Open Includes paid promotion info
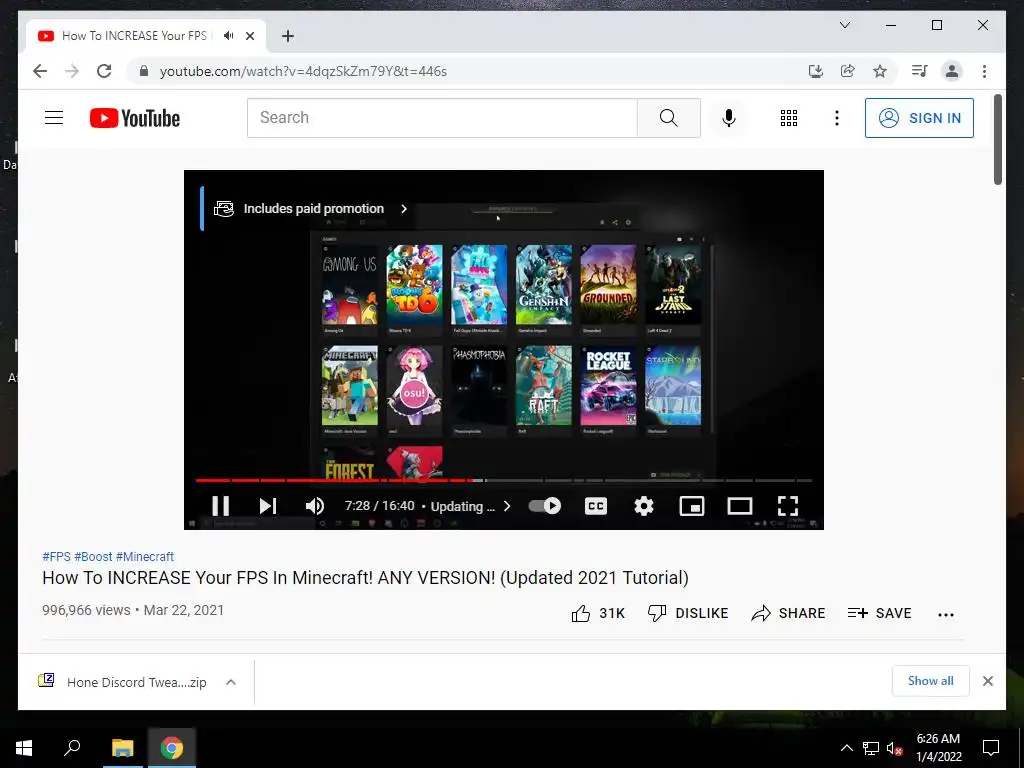The image size is (1024, 768). [x=311, y=209]
